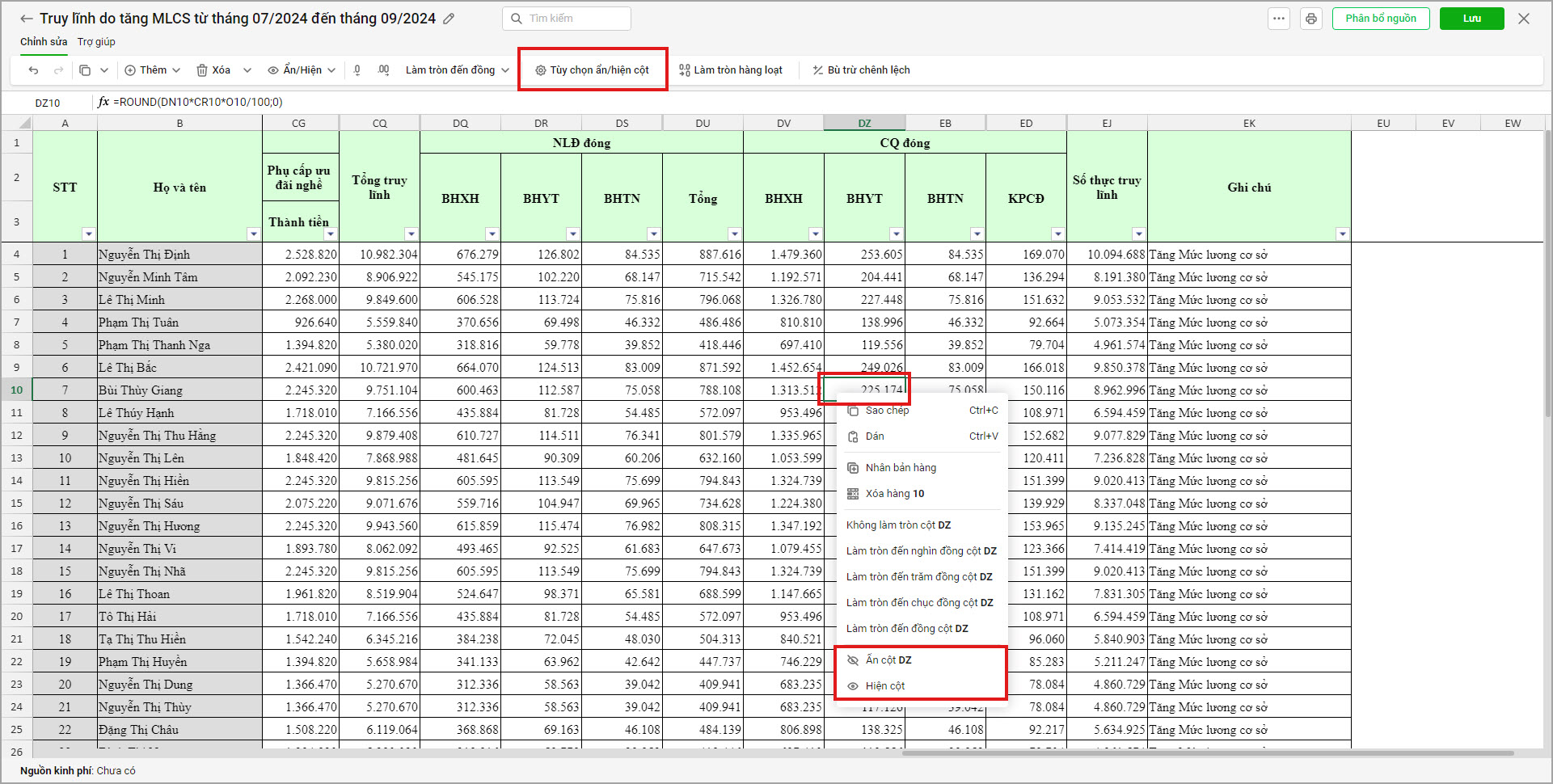This screenshot has height=784, width=1553.
Task: Click the copy icon in the toolbar
Action: click(x=85, y=70)
